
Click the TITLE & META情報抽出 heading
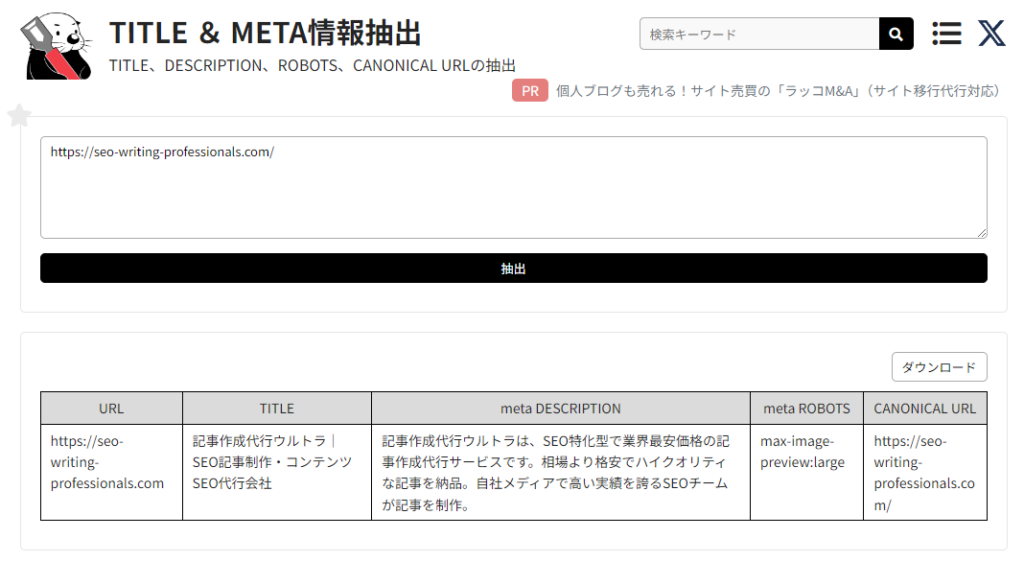pyautogui.click(x=264, y=33)
